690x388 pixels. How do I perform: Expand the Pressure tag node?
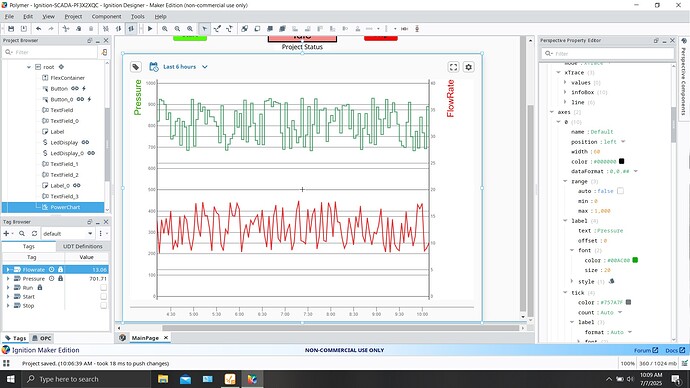tap(7, 278)
